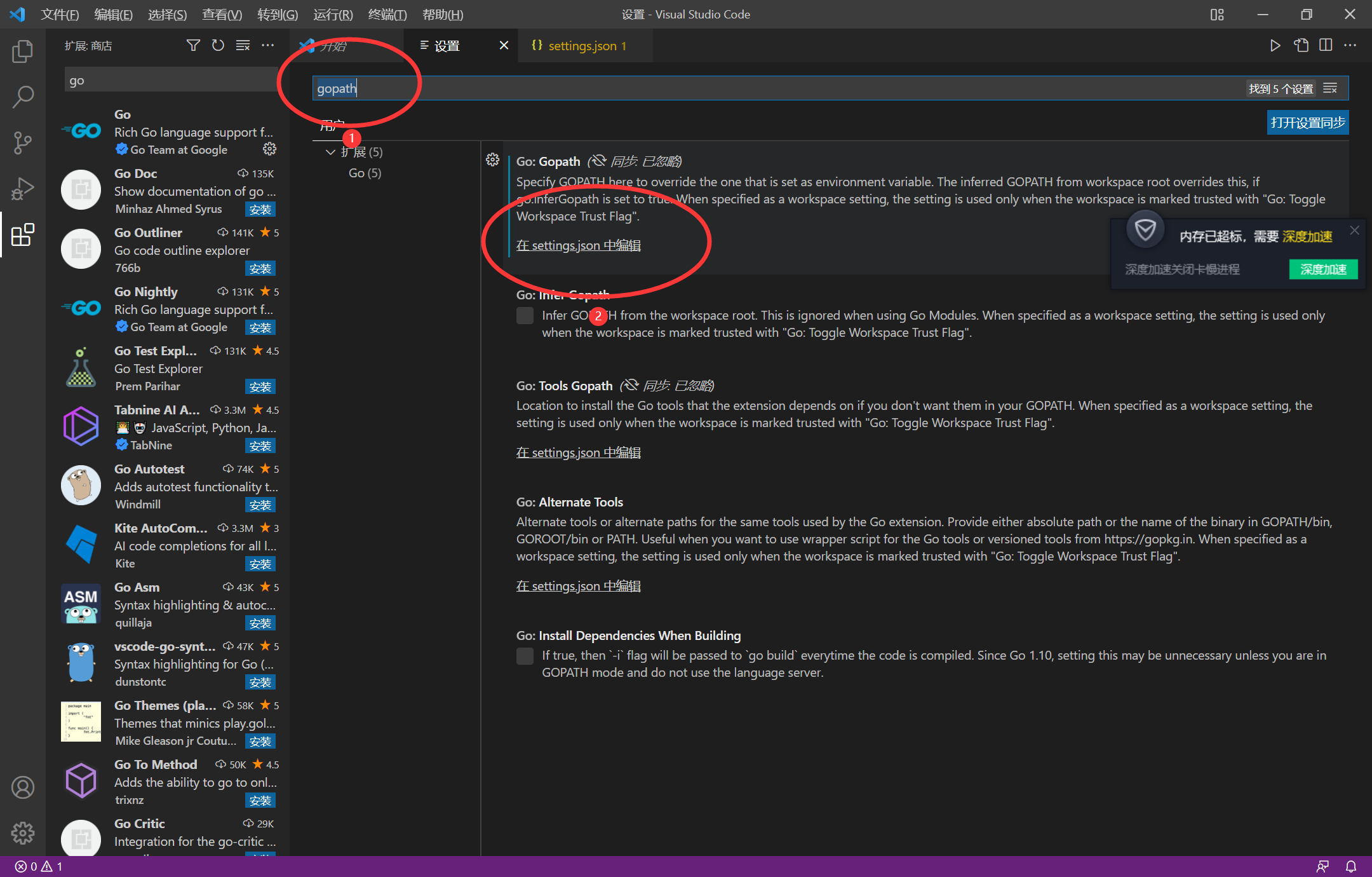Screen dimensions: 1372x877
Task: Filter extensions with the funnel icon
Action: (193, 45)
